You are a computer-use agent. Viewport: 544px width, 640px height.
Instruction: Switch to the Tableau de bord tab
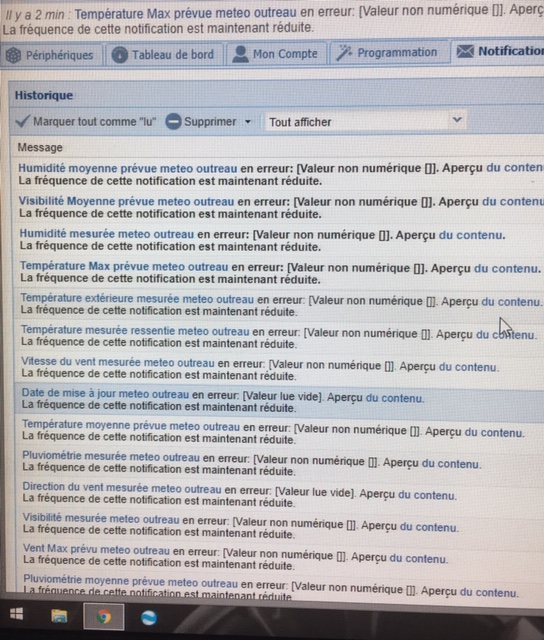click(164, 55)
